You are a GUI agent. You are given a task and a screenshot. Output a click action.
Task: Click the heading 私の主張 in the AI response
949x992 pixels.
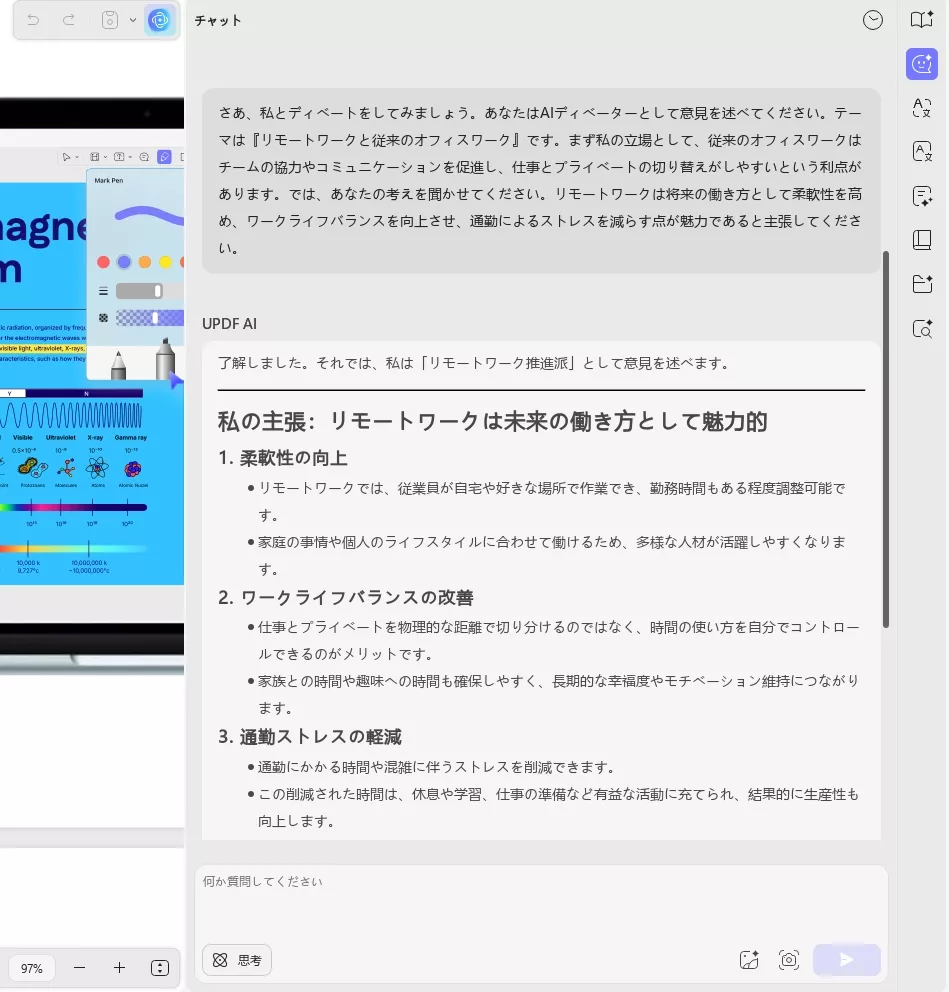pos(492,421)
